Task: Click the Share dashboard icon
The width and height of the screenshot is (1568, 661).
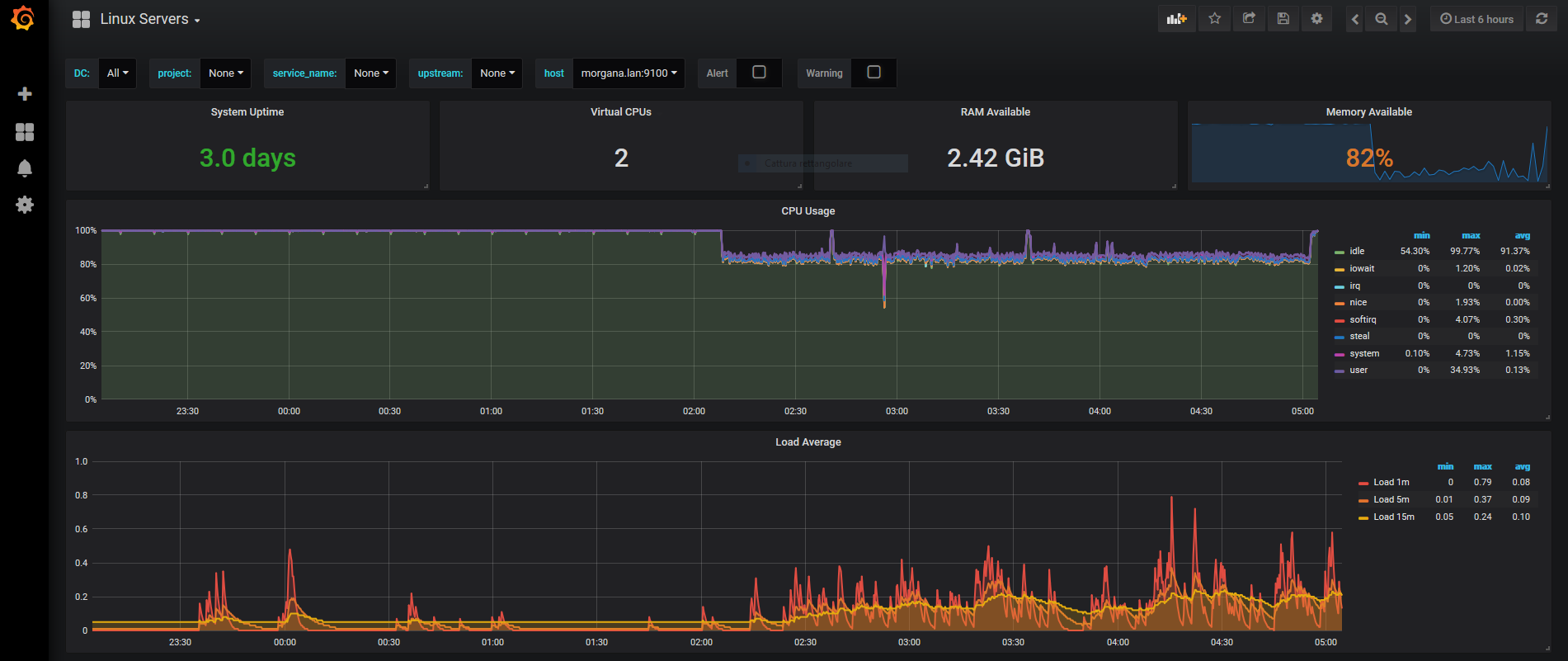Action: (1249, 19)
